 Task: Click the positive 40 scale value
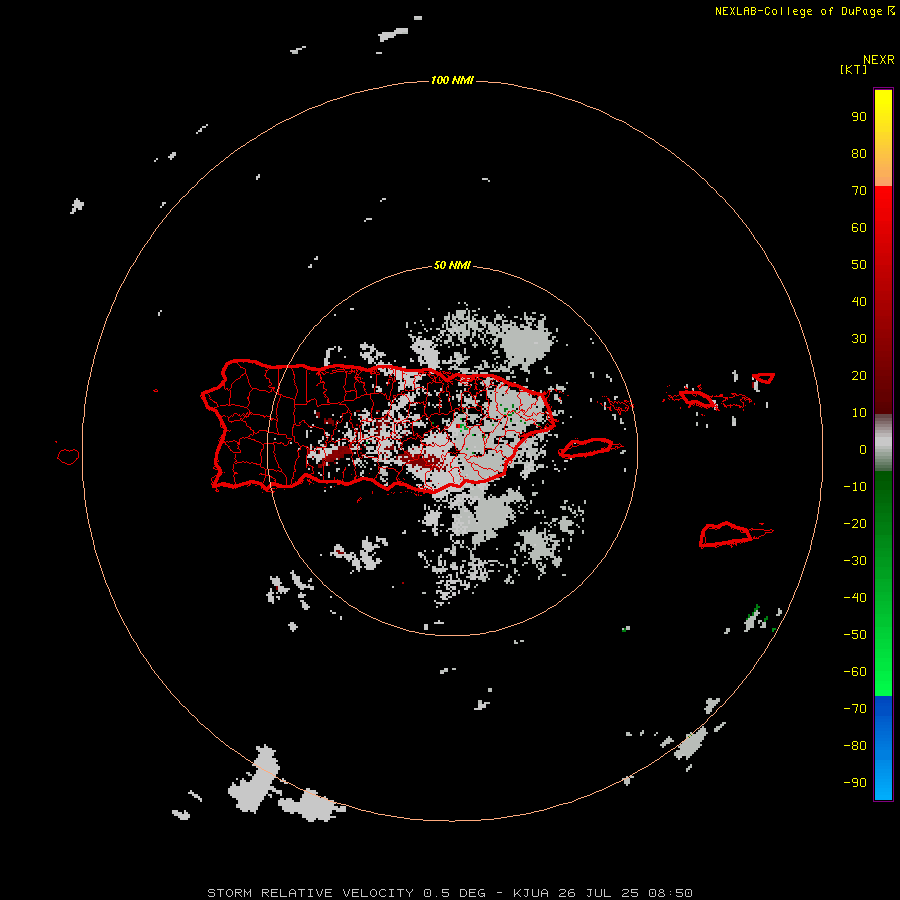tap(859, 301)
